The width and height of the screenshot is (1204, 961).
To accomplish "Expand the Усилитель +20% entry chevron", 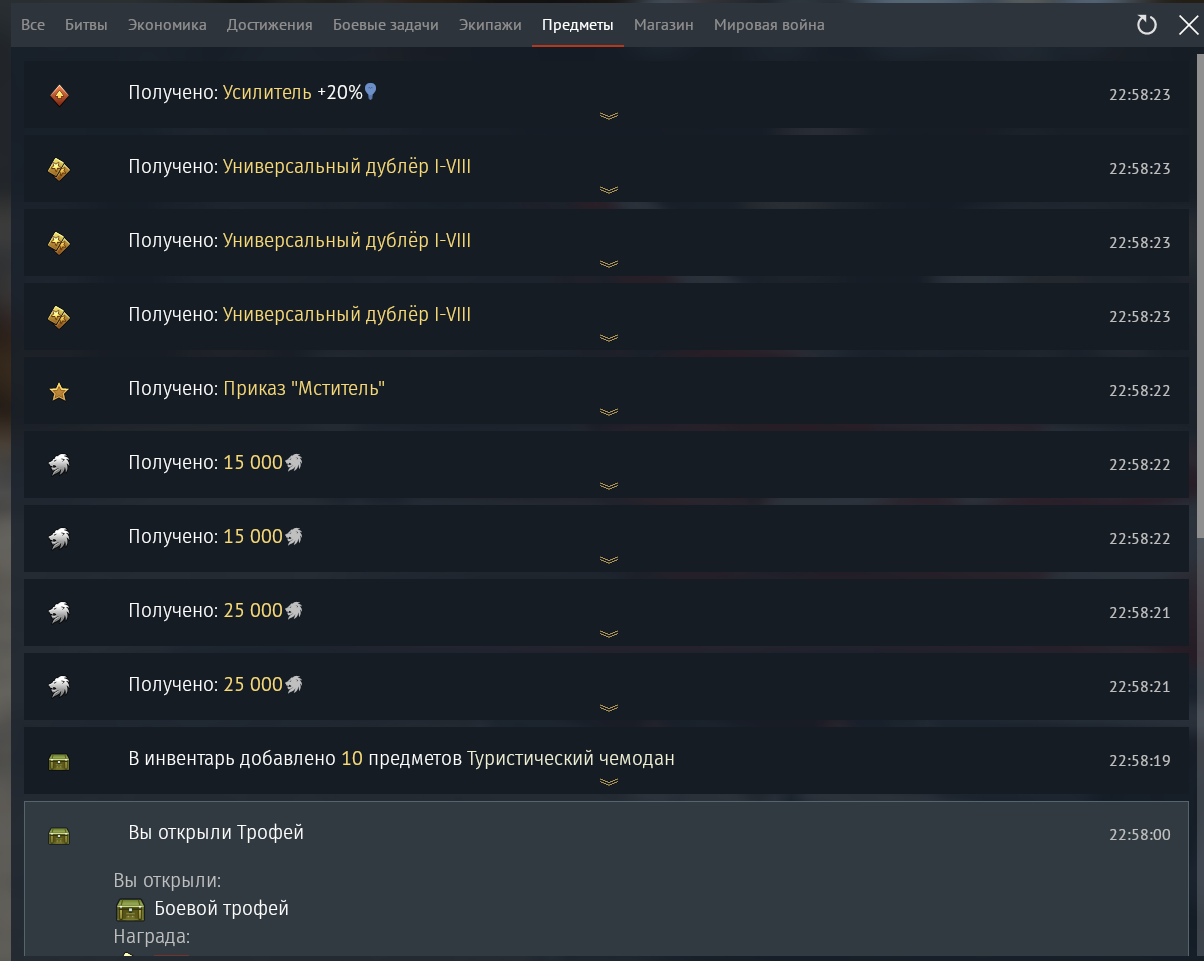I will pyautogui.click(x=608, y=116).
